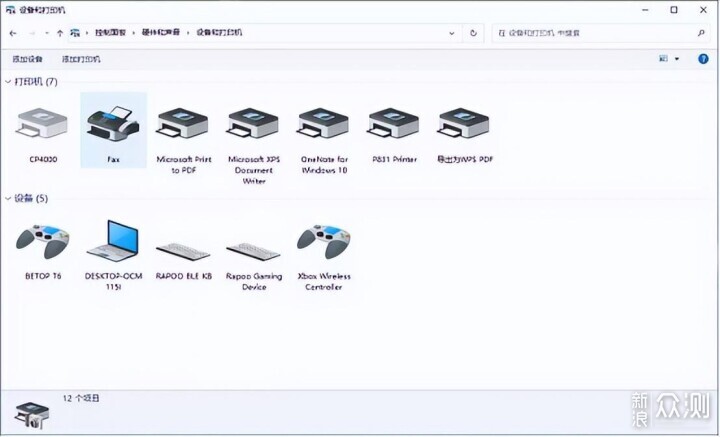The width and height of the screenshot is (720, 437).
Task: Open the address bar history dropdown
Action: pos(452,33)
